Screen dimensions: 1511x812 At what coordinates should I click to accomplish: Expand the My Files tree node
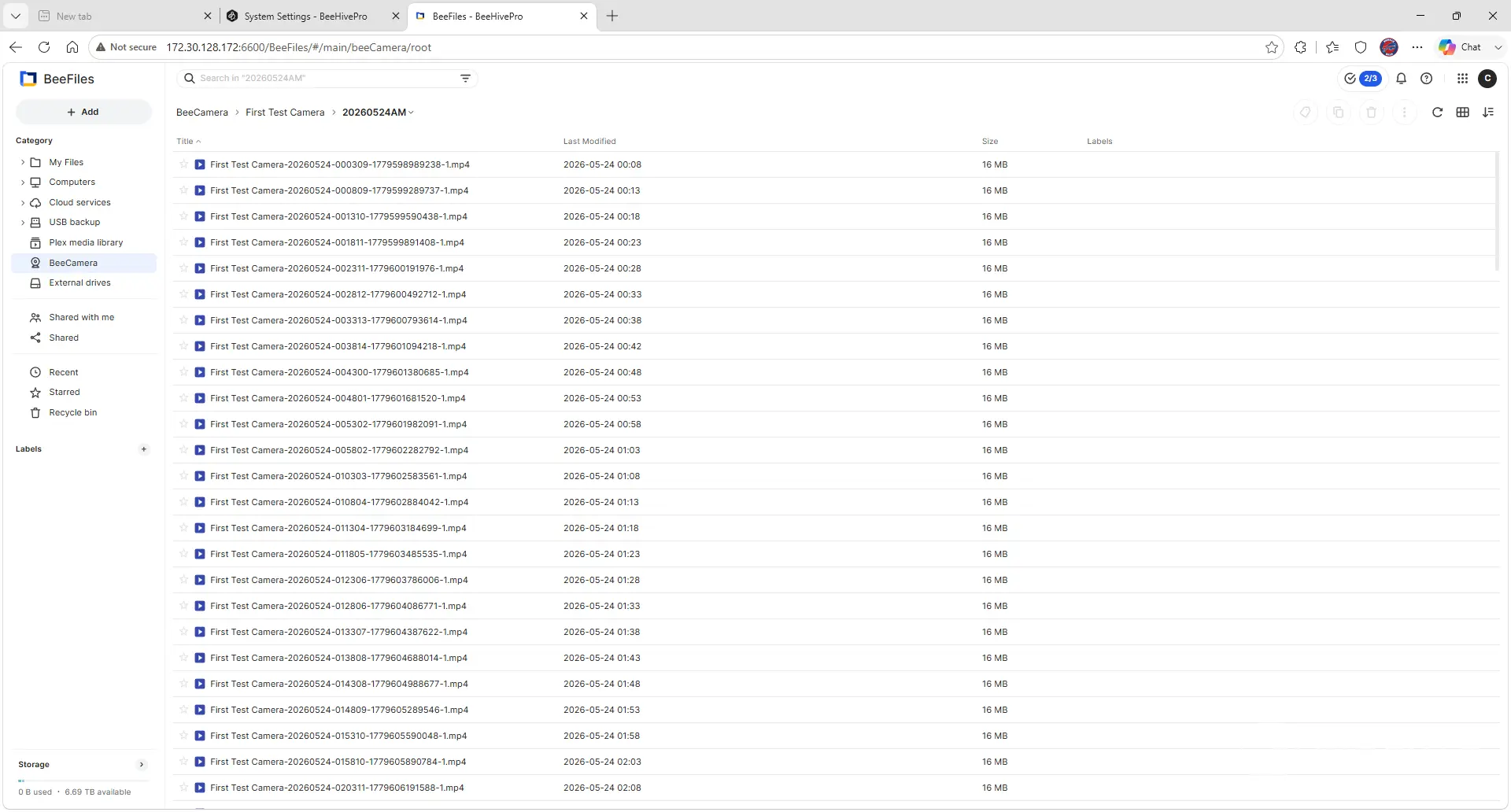coord(22,162)
